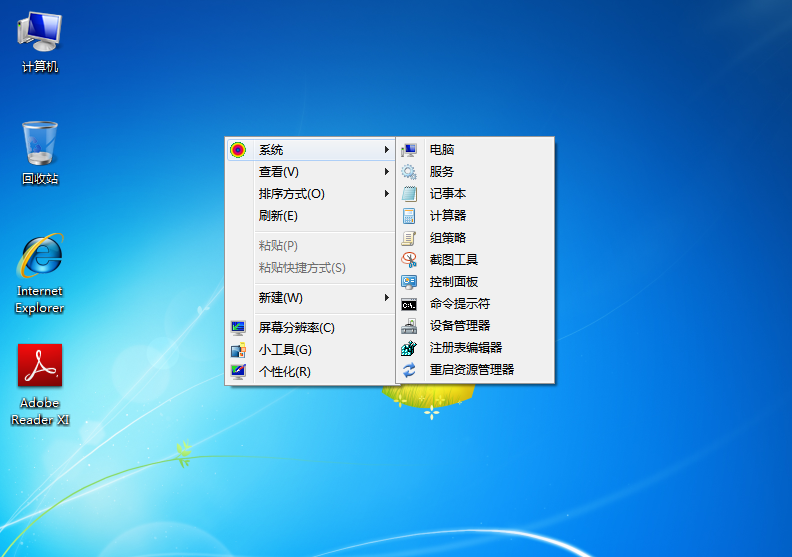The height and width of the screenshot is (557, 792).
Task: Expand the 新建(W) submenu arrow
Action: click(x=386, y=297)
